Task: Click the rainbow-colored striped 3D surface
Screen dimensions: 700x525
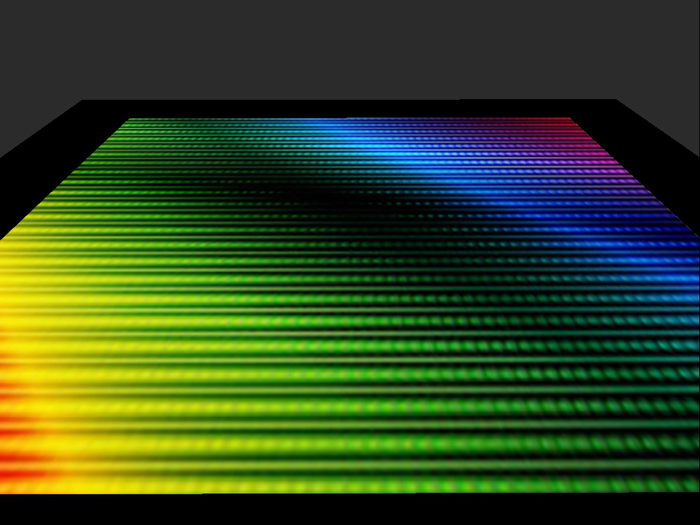Action: pyautogui.click(x=350, y=306)
